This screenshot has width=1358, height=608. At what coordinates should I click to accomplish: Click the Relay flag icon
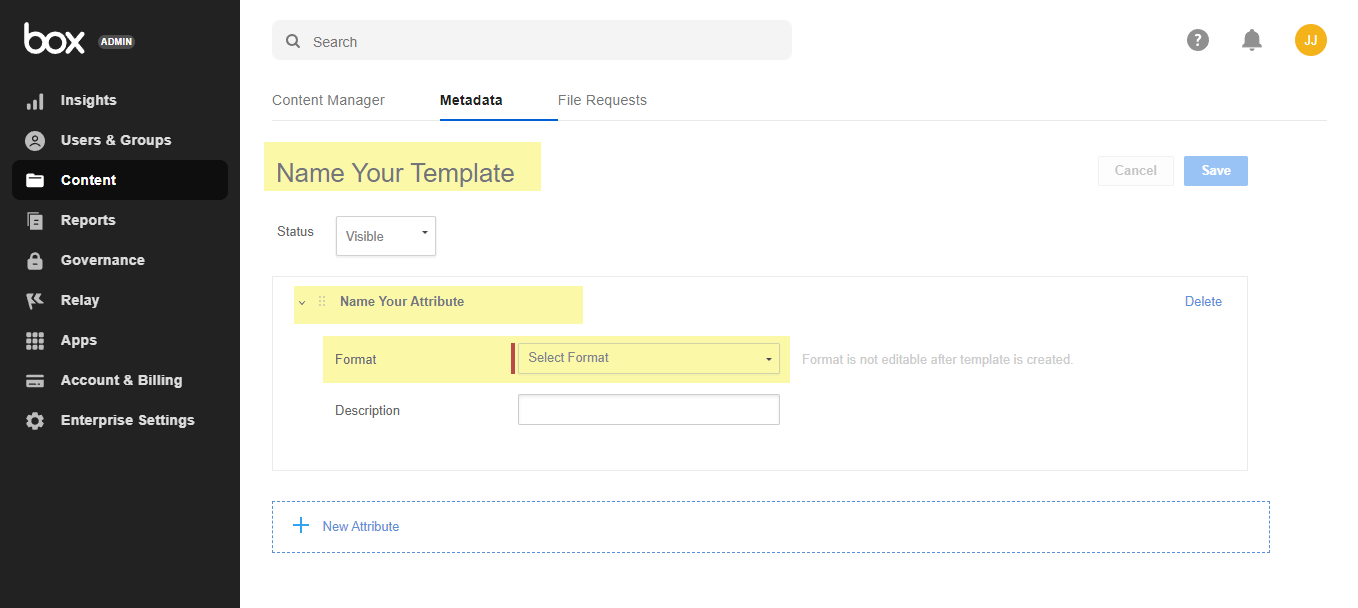pyautogui.click(x=35, y=301)
